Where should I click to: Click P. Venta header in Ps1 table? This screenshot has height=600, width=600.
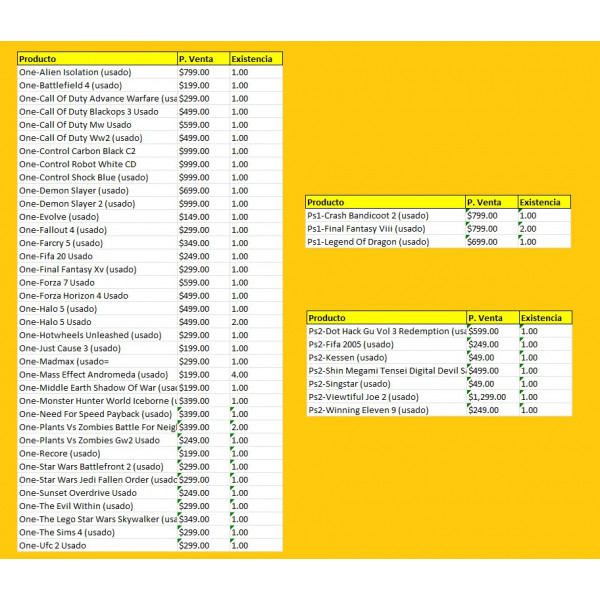(x=492, y=202)
